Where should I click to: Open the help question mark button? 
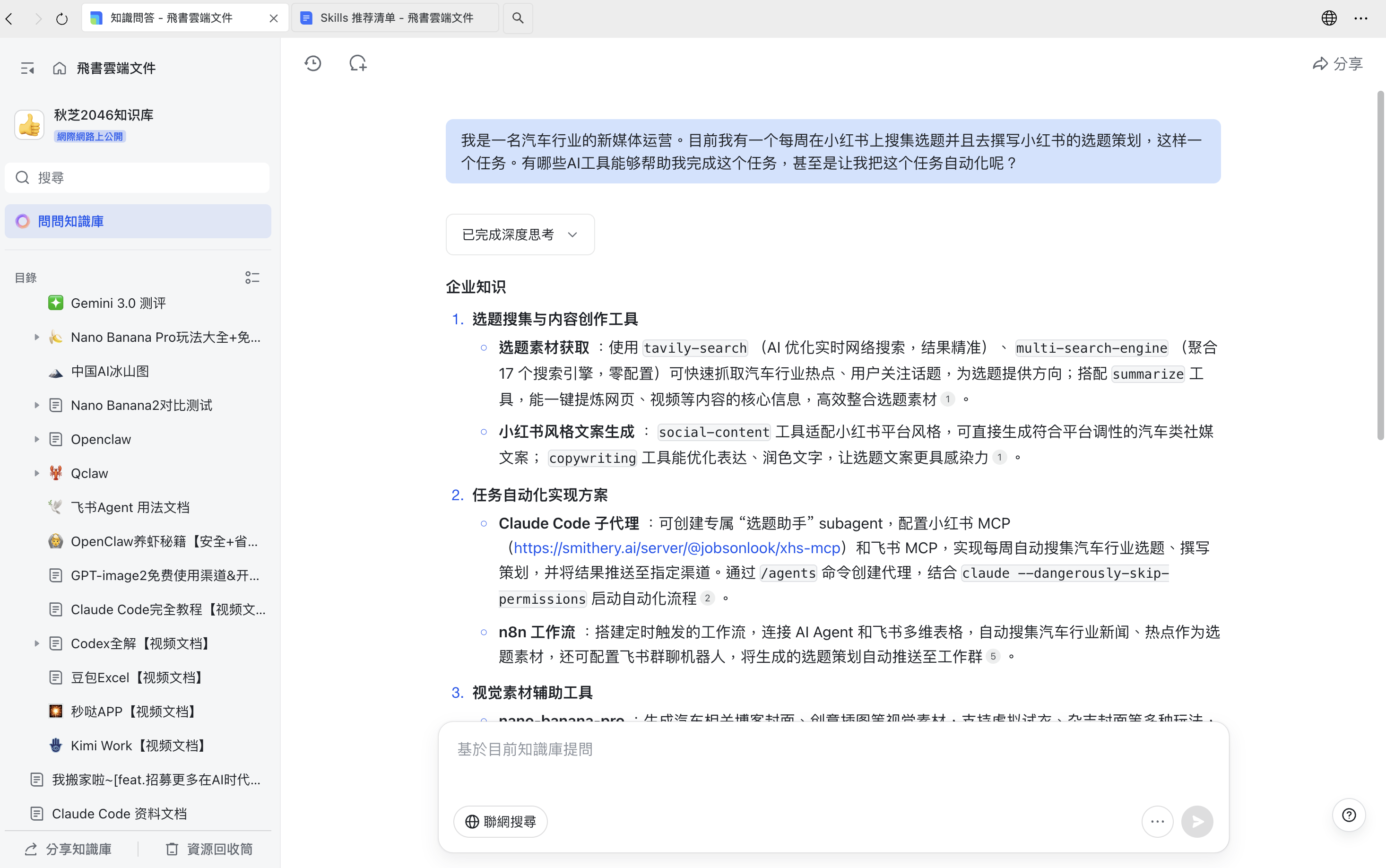(1349, 815)
